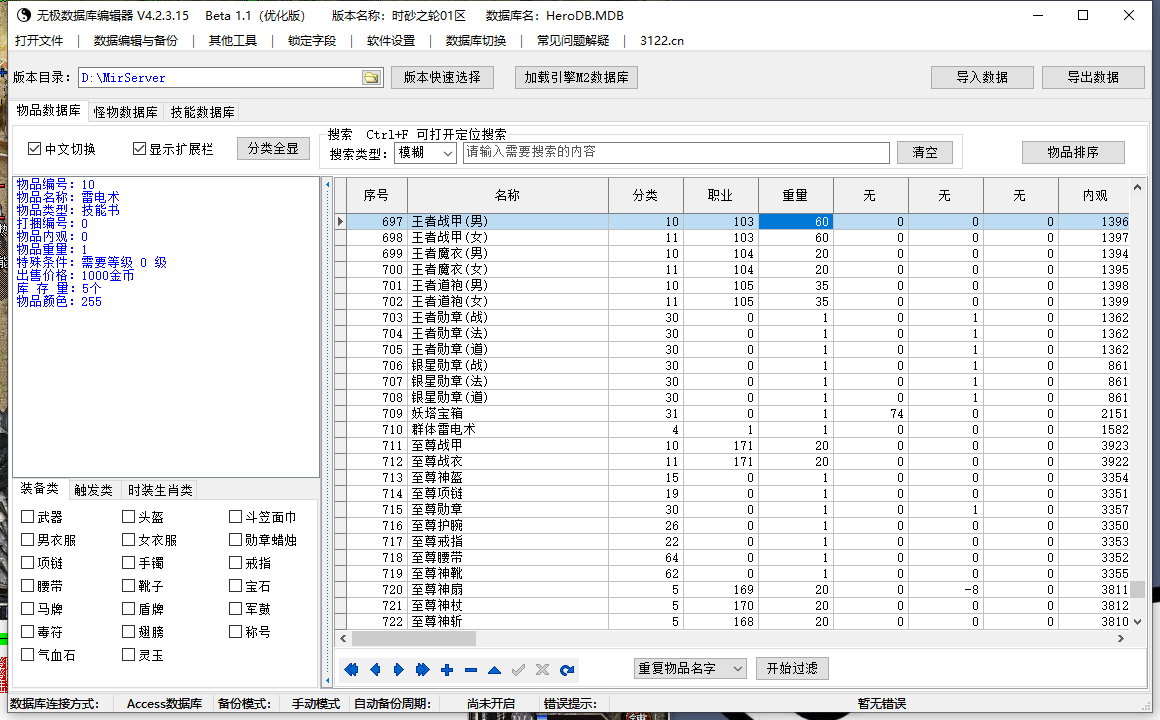Open the 触发类 tab
1160x720 pixels.
(x=93, y=490)
